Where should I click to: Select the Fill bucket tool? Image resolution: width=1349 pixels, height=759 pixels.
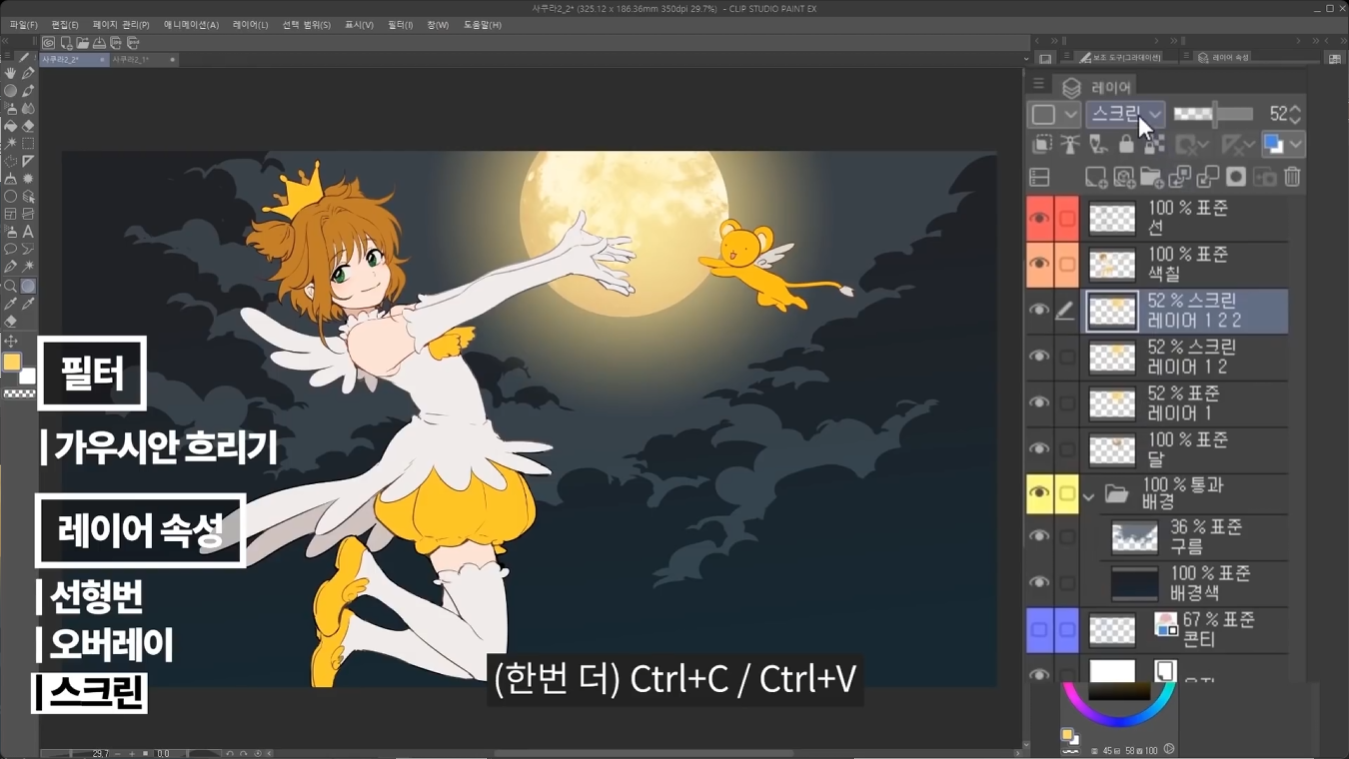point(10,126)
